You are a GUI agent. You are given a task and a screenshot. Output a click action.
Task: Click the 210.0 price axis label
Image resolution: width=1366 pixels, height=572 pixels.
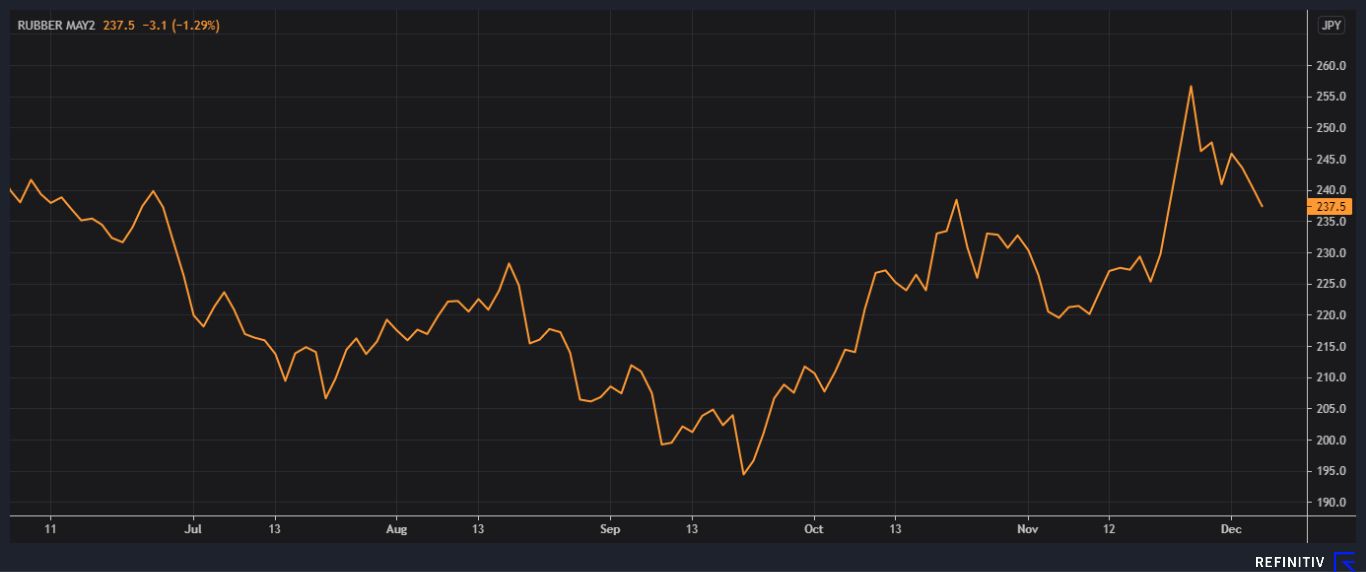[1329, 377]
